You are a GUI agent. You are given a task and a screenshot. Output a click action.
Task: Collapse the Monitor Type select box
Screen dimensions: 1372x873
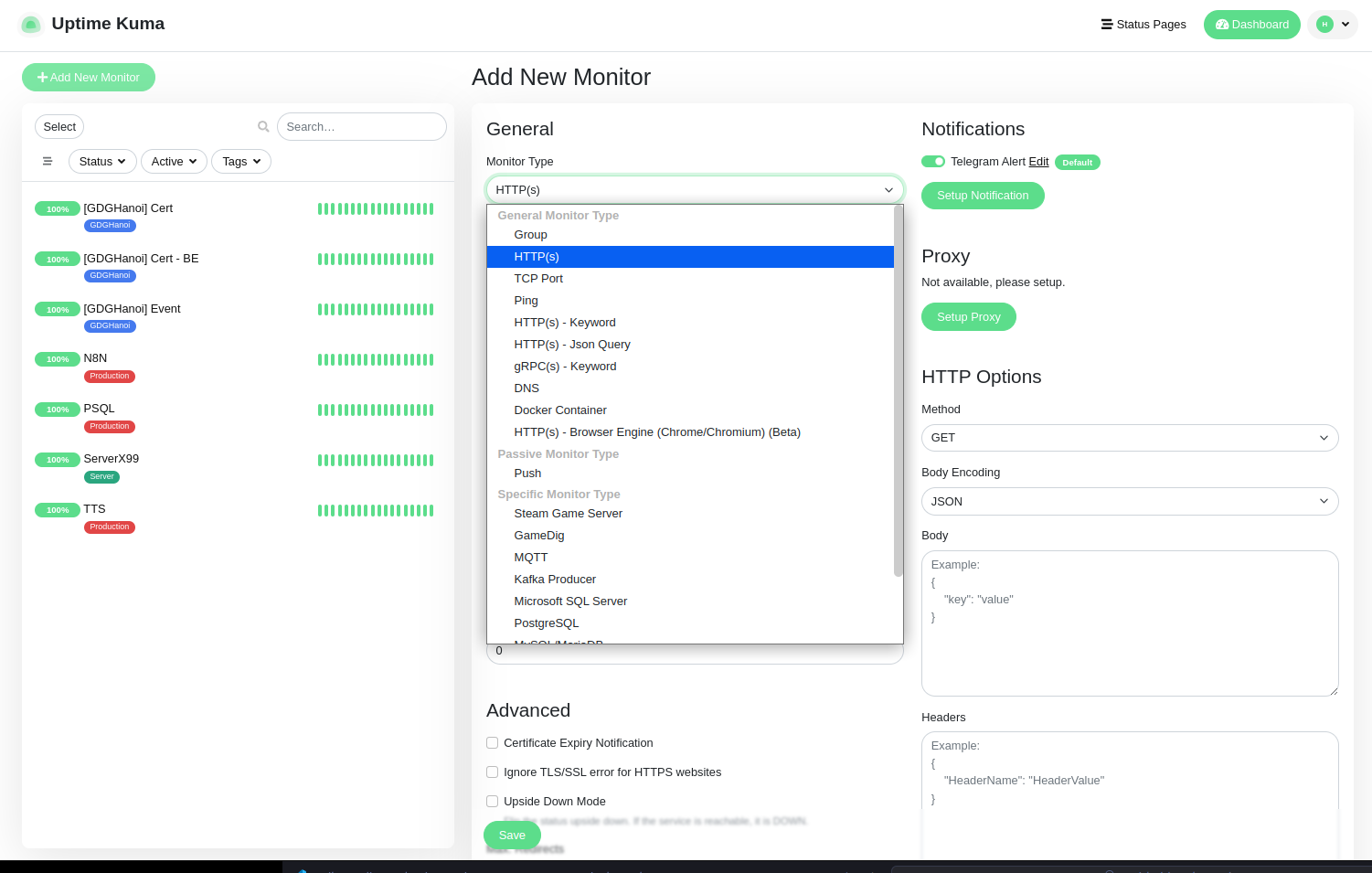(695, 189)
